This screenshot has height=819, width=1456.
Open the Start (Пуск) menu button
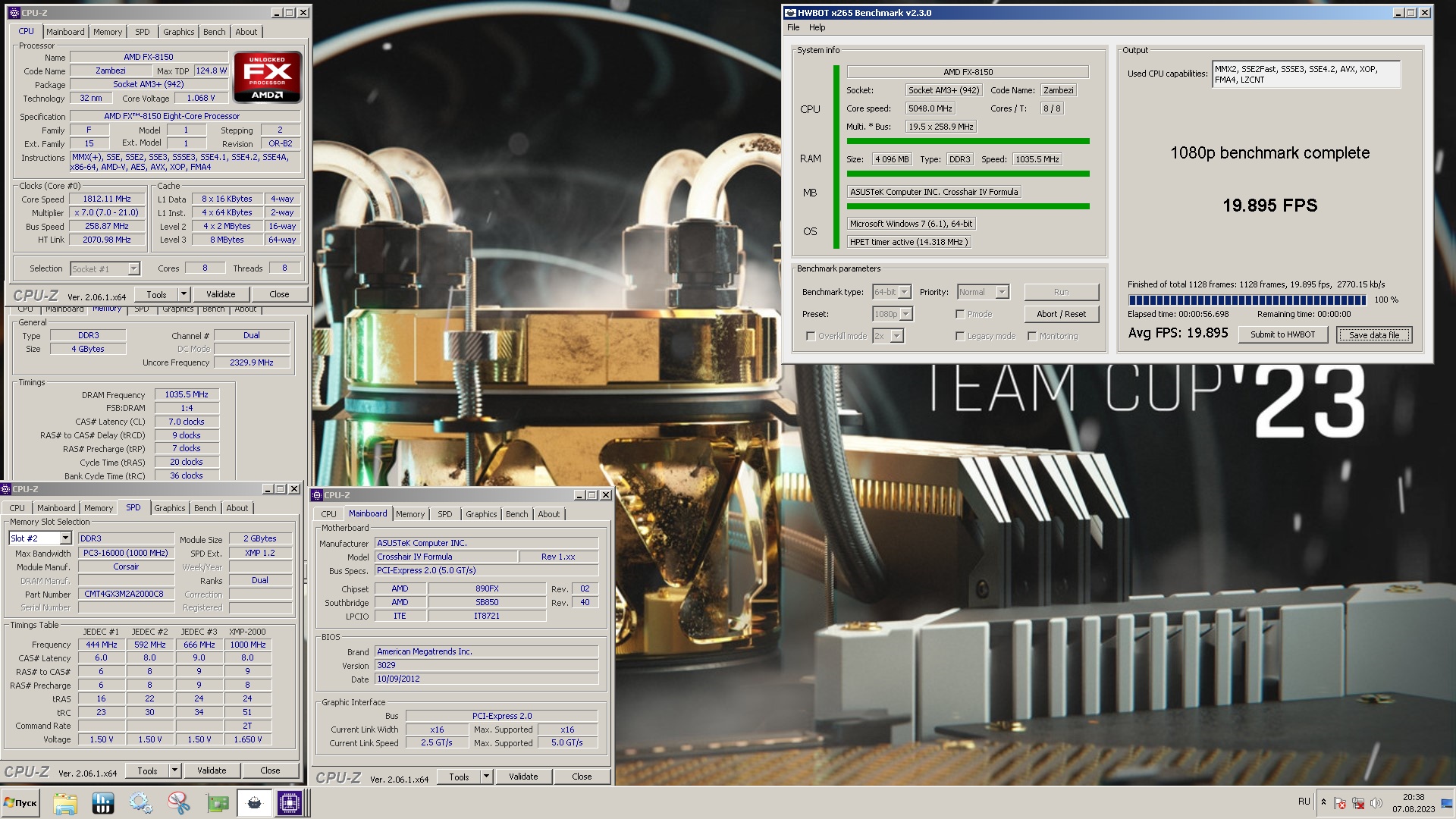pos(20,802)
